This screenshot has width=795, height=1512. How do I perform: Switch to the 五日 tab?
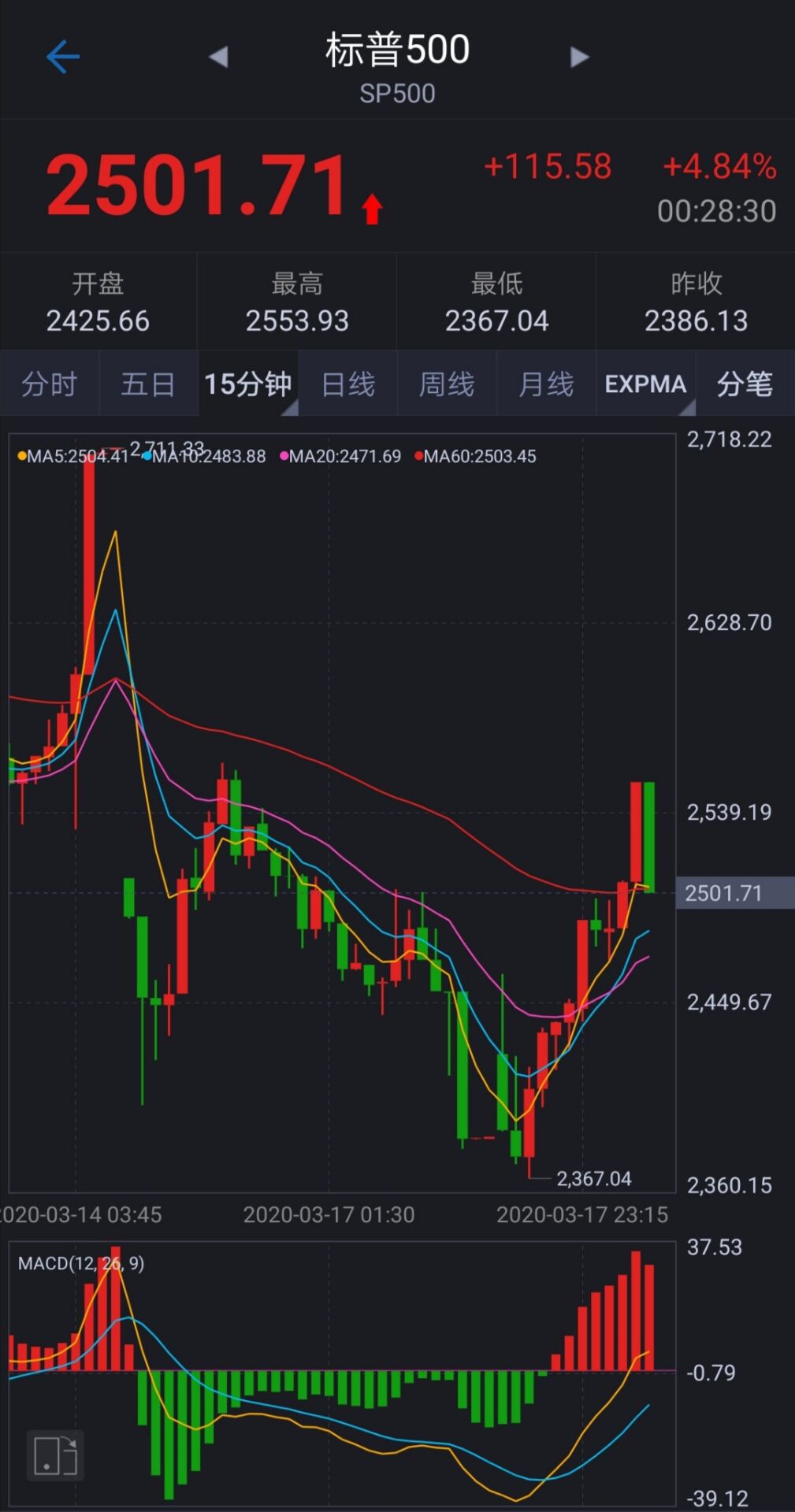coord(149,384)
